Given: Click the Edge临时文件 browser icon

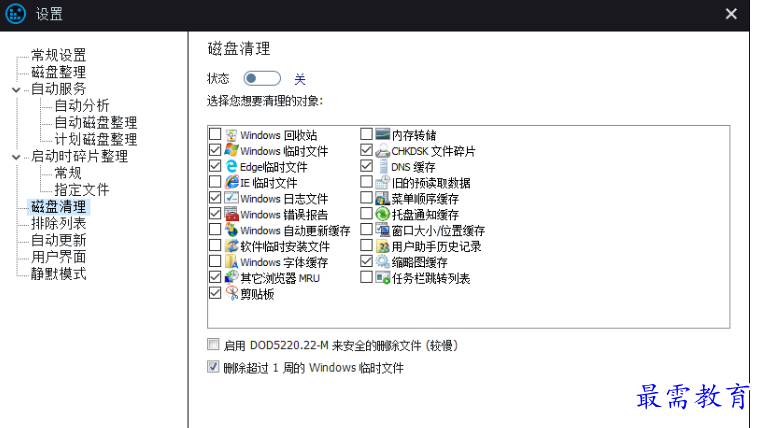Looking at the screenshot, I should coord(232,166).
